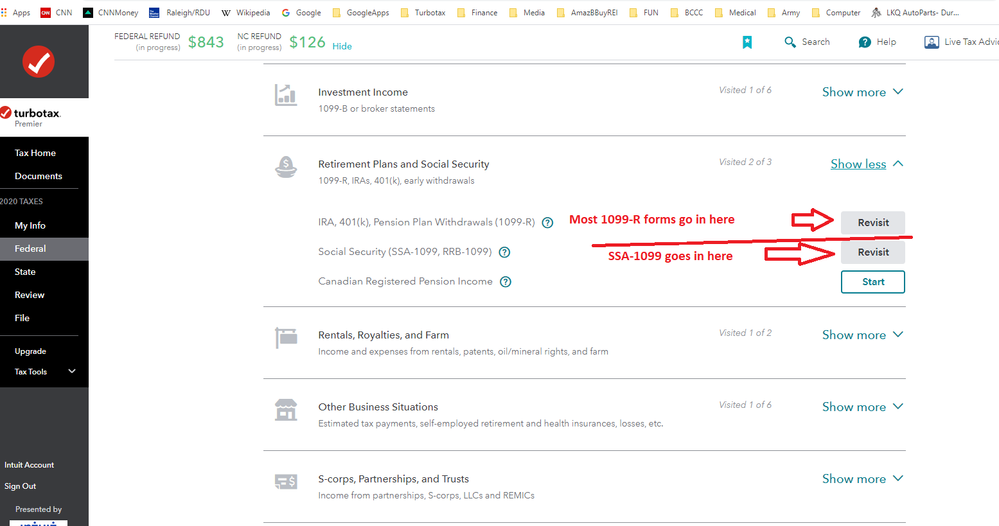Open the Raleigh/RDU bookmark
This screenshot has height=526, width=999.
tap(179, 12)
